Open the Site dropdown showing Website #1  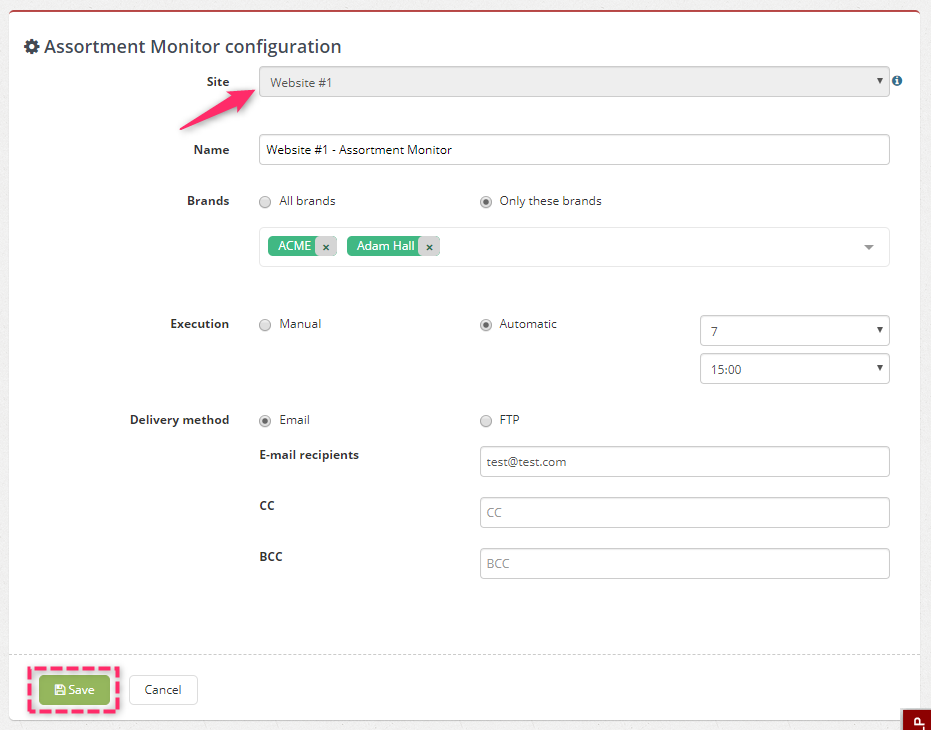[574, 82]
